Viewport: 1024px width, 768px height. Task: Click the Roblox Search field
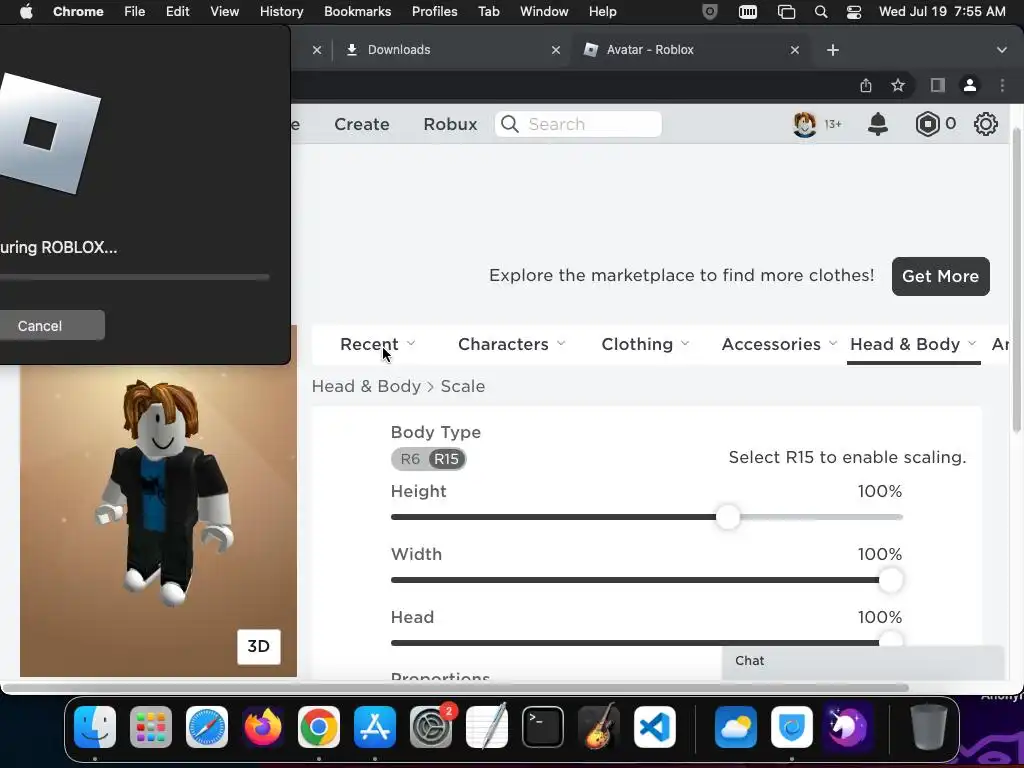point(578,124)
